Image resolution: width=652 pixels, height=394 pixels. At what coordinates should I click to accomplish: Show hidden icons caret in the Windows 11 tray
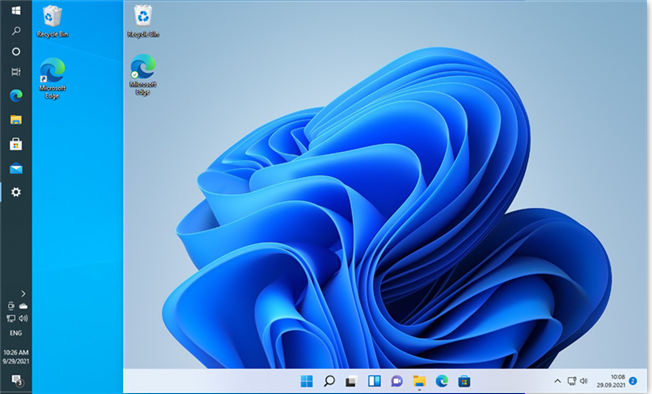coord(558,381)
